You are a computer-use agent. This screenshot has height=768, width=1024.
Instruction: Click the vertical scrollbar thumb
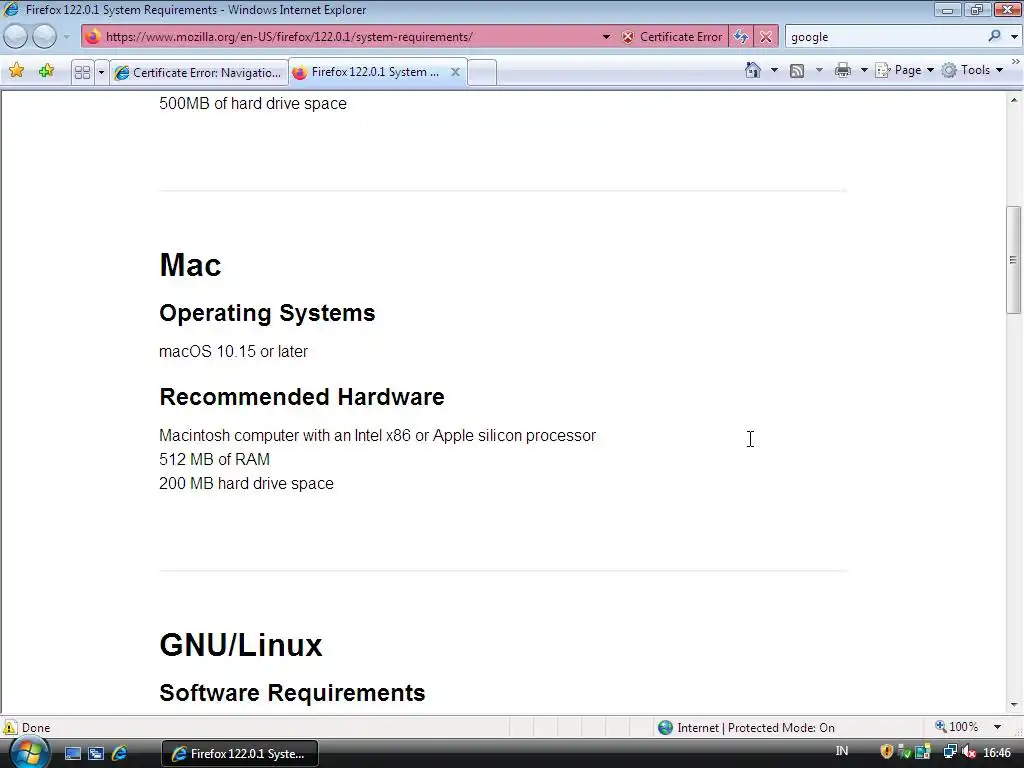pos(1014,260)
